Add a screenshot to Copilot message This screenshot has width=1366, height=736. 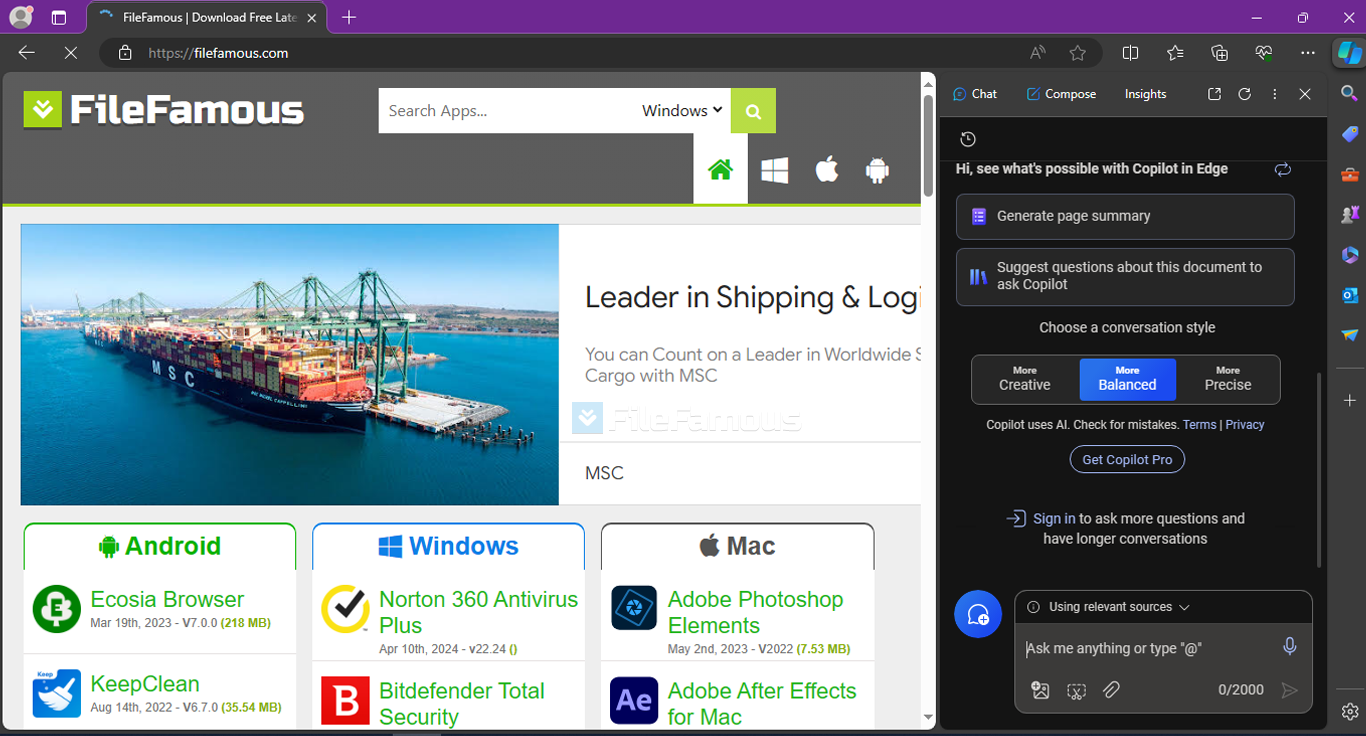pos(1076,690)
